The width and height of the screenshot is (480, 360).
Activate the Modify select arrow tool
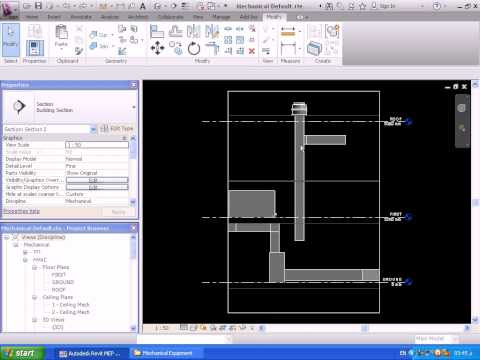[x=11, y=39]
